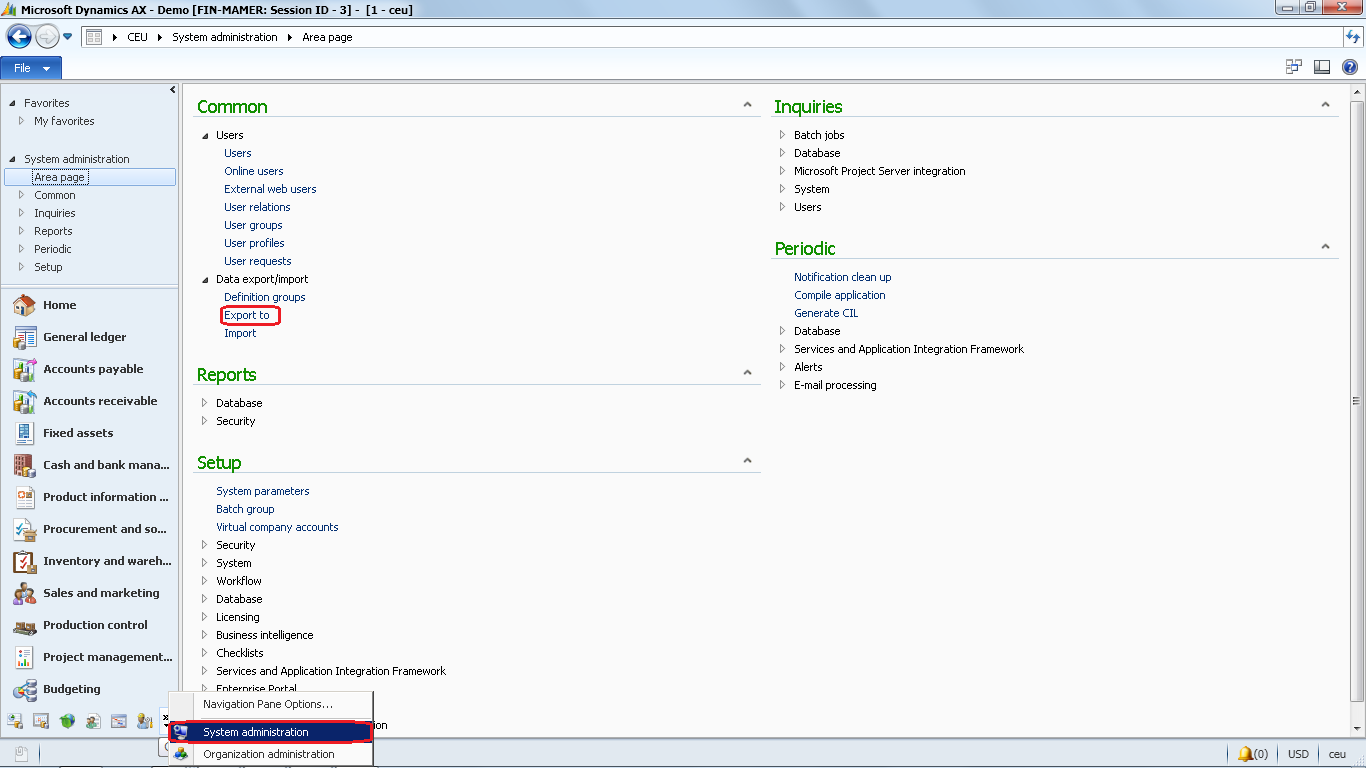Click the green globe module icon
Screen dimensions: 1366x768
pos(67,721)
